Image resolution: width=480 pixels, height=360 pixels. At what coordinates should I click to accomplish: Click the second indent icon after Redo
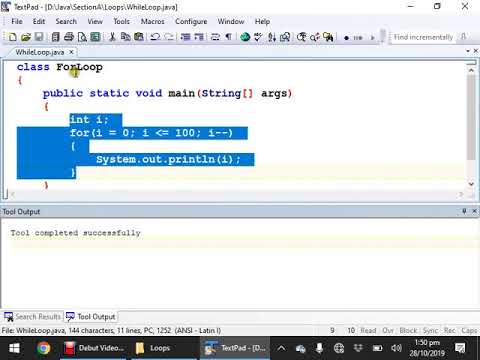tap(199, 37)
